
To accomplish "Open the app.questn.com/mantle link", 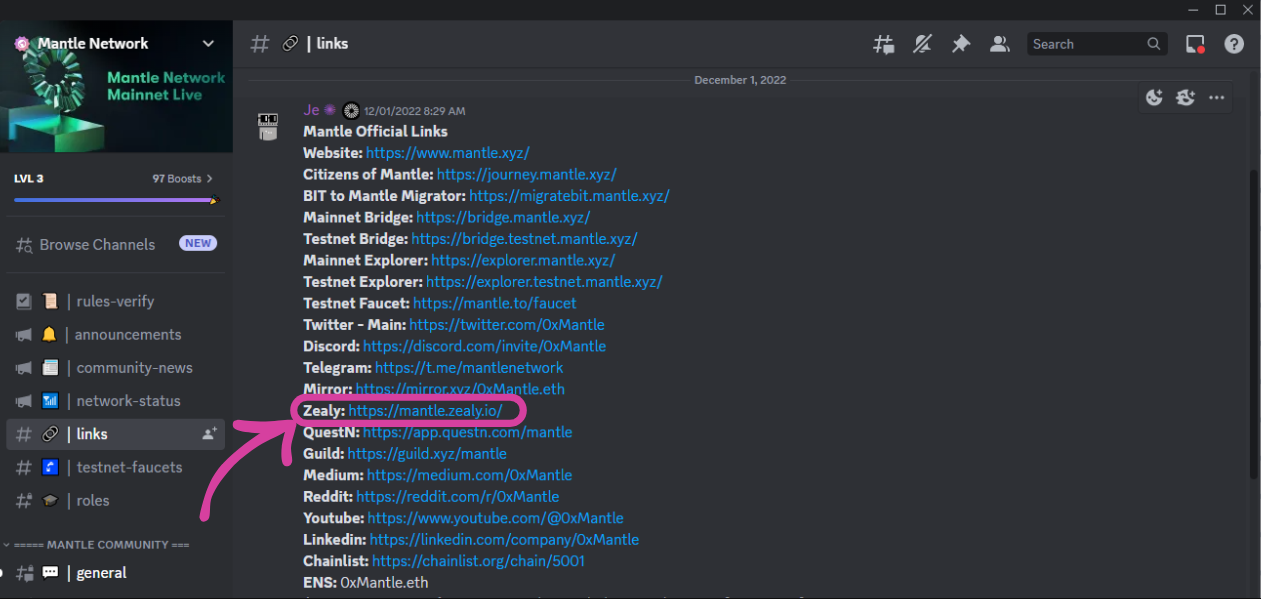I will (x=467, y=432).
